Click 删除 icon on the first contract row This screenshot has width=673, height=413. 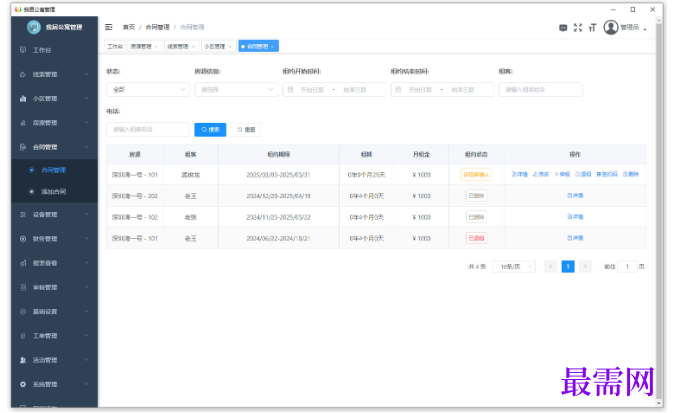(631, 174)
